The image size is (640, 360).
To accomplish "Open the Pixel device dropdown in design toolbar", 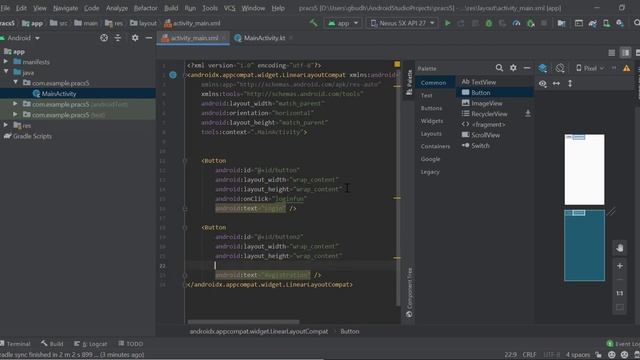I will (589, 68).
